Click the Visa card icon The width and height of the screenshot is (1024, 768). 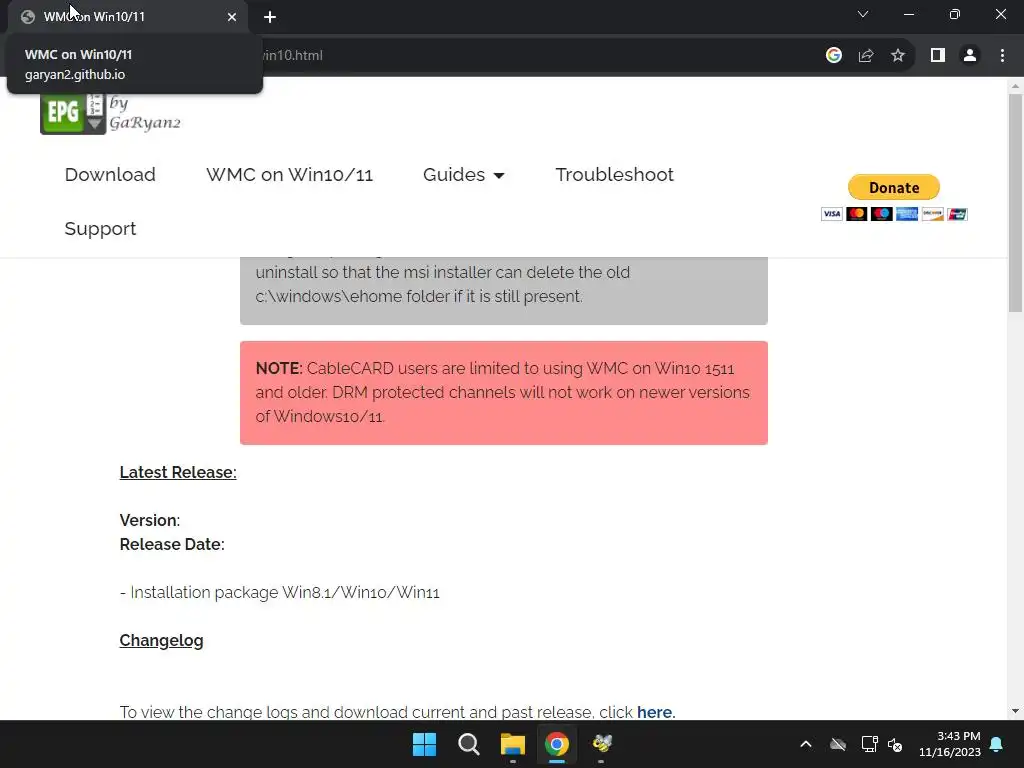click(831, 214)
